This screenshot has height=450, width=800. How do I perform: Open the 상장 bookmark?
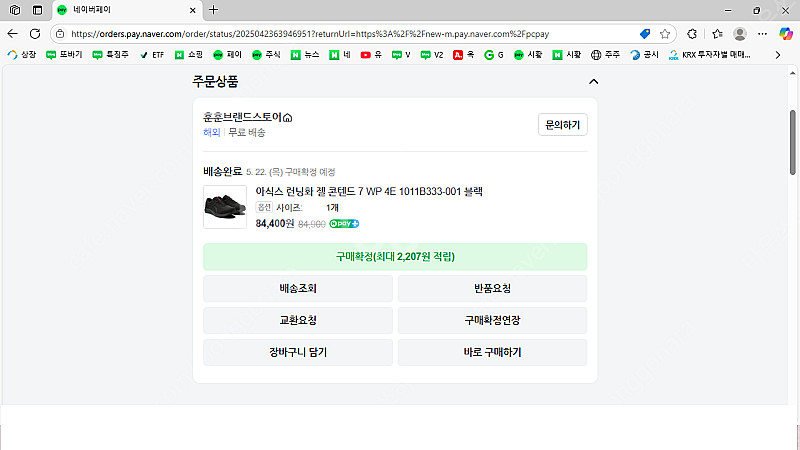pyautogui.click(x=22, y=55)
